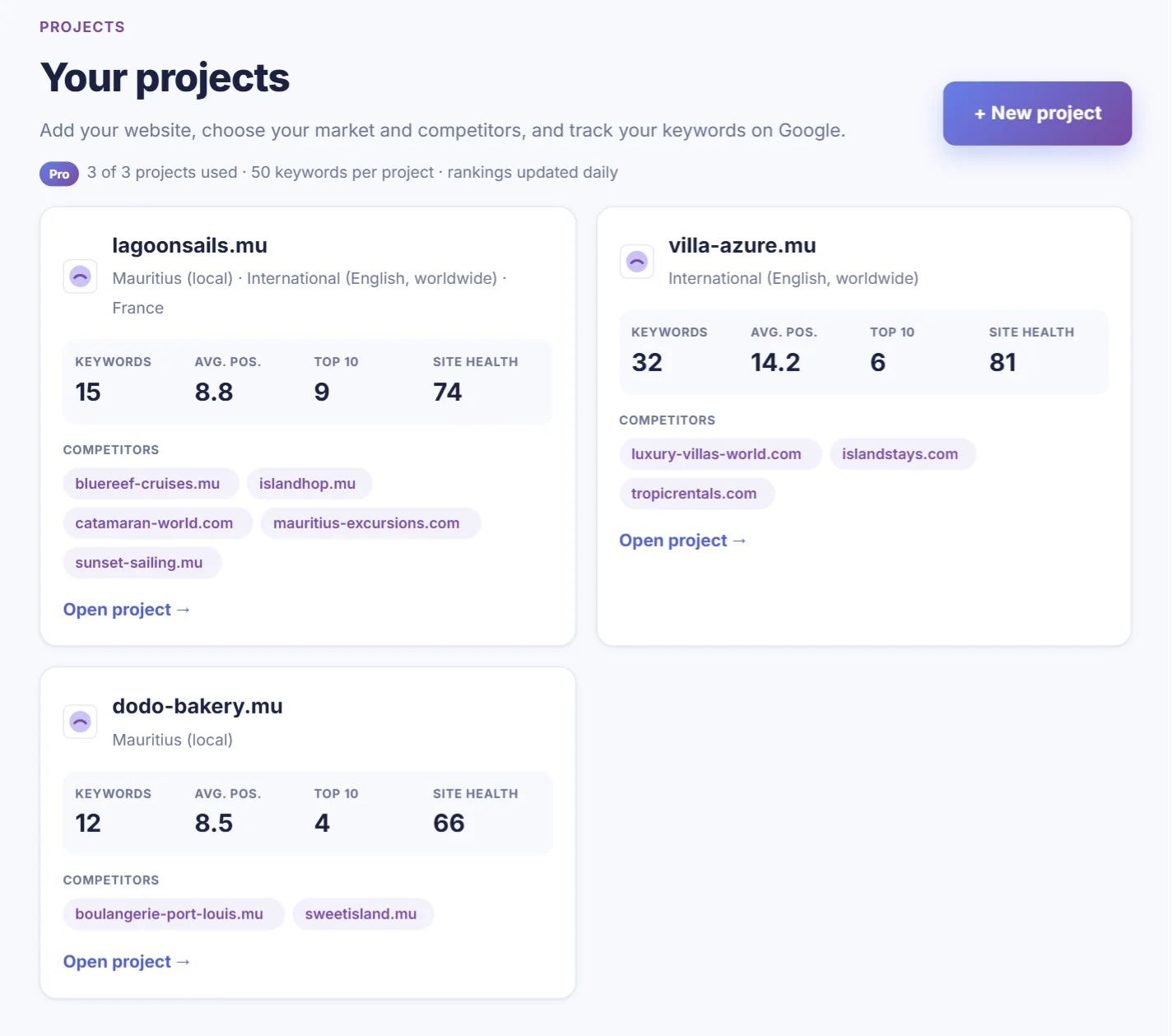Click the keywords count 12 in dodo-bakery.mu
This screenshot has height=1036, width=1172.
click(88, 823)
